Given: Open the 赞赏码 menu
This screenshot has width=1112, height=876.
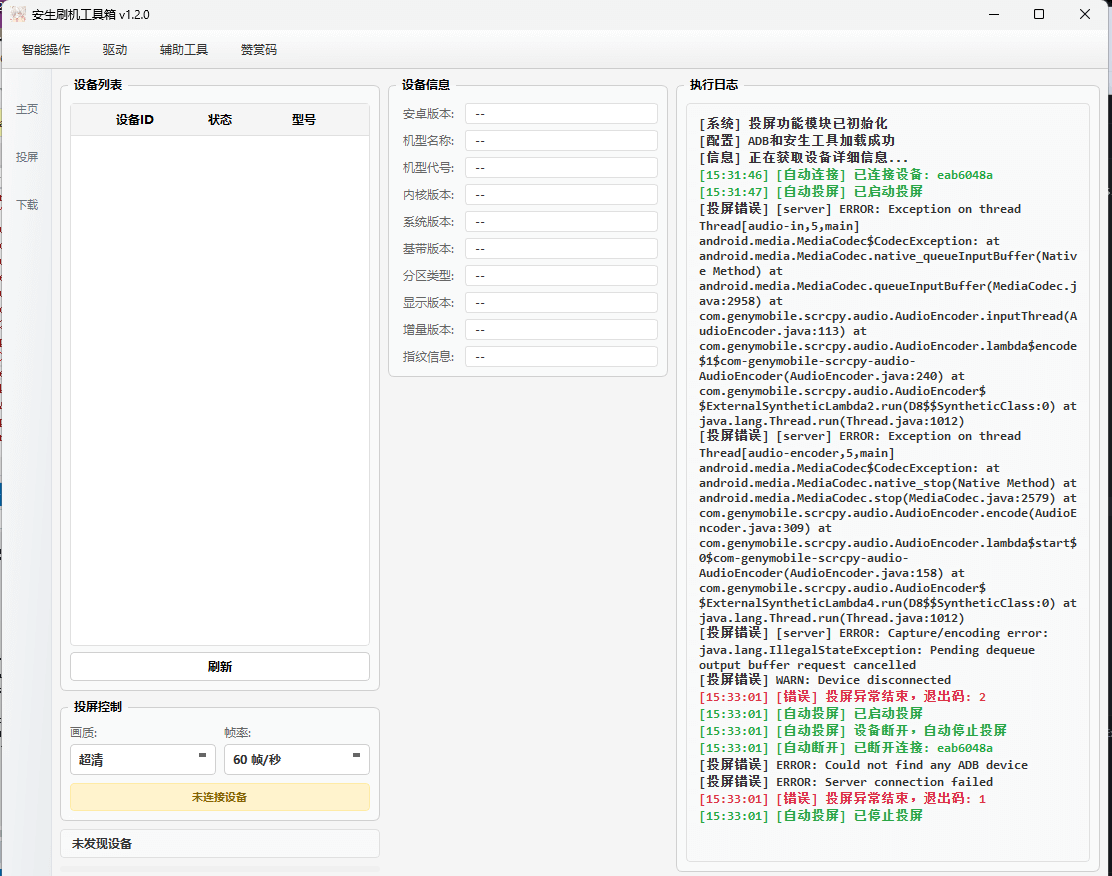Looking at the screenshot, I should pos(259,49).
